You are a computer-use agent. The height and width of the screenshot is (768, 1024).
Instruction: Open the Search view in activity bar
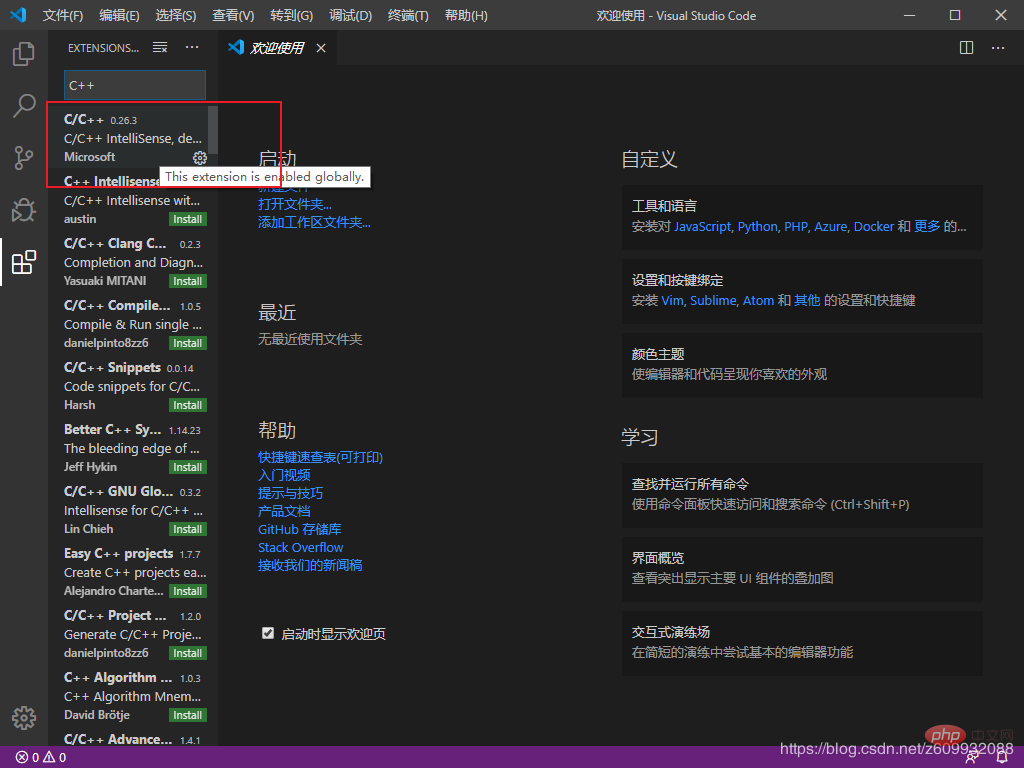pyautogui.click(x=24, y=105)
